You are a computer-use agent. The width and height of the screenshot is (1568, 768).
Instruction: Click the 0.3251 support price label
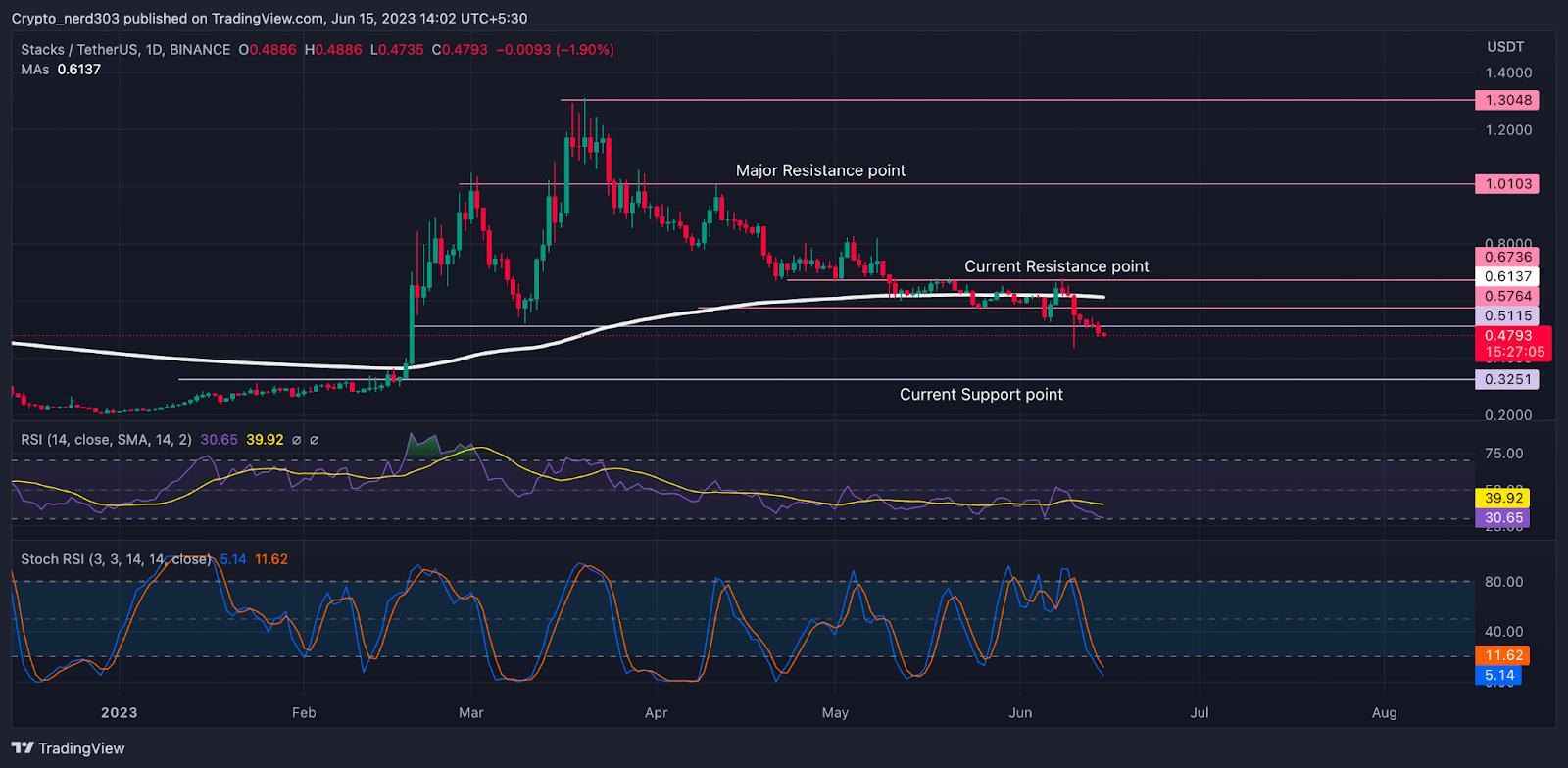[x=1507, y=379]
